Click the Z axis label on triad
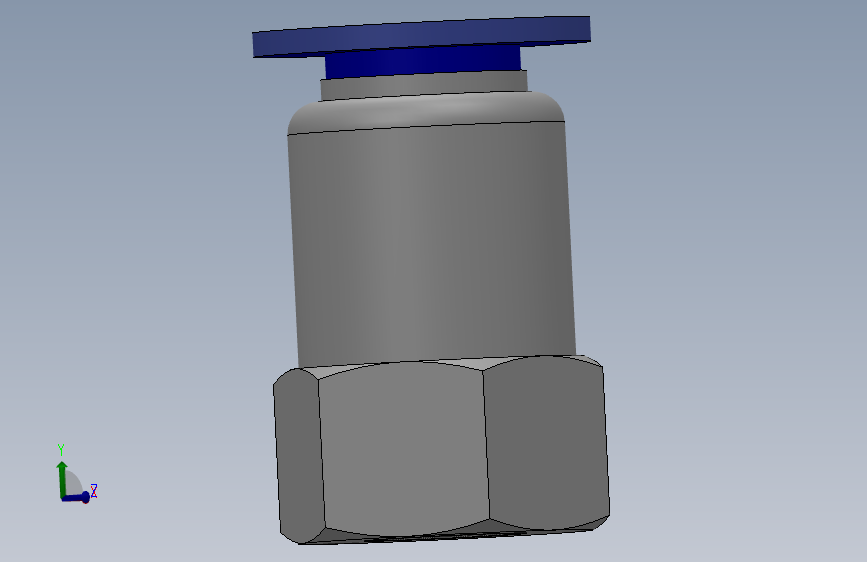This screenshot has width=867, height=562. [x=94, y=491]
